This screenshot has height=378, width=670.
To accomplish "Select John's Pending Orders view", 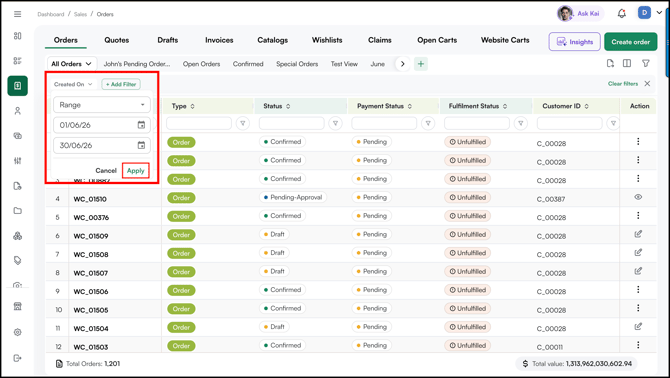I will click(x=137, y=64).
